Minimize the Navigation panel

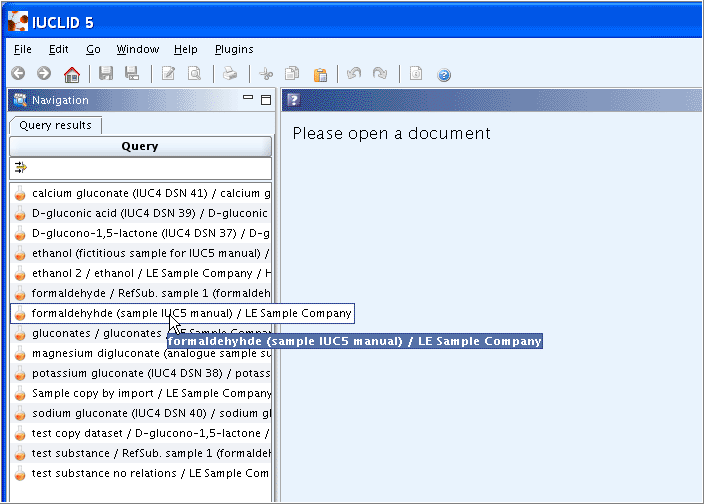click(248, 97)
